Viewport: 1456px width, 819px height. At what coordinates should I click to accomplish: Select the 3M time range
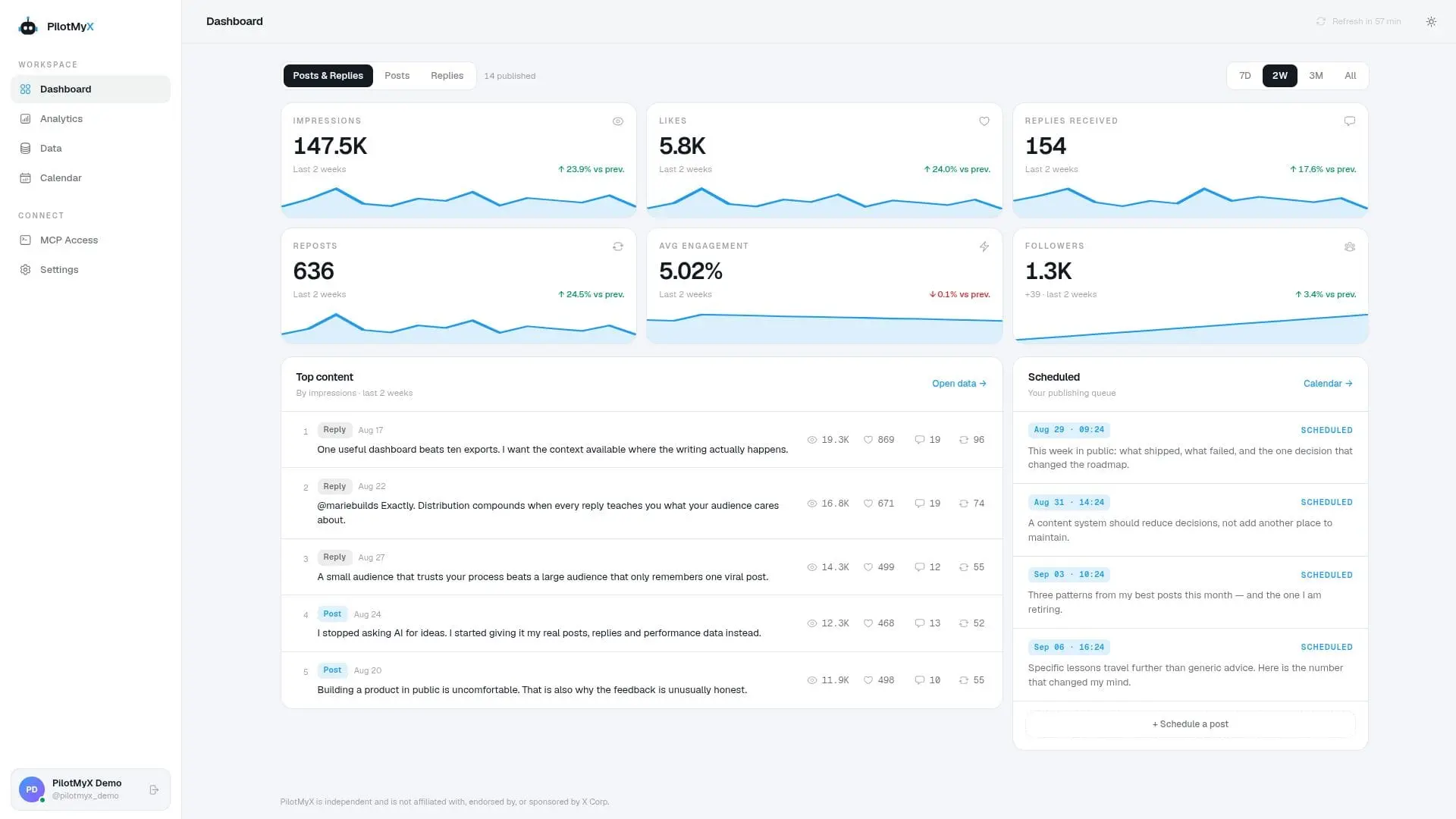1316,76
